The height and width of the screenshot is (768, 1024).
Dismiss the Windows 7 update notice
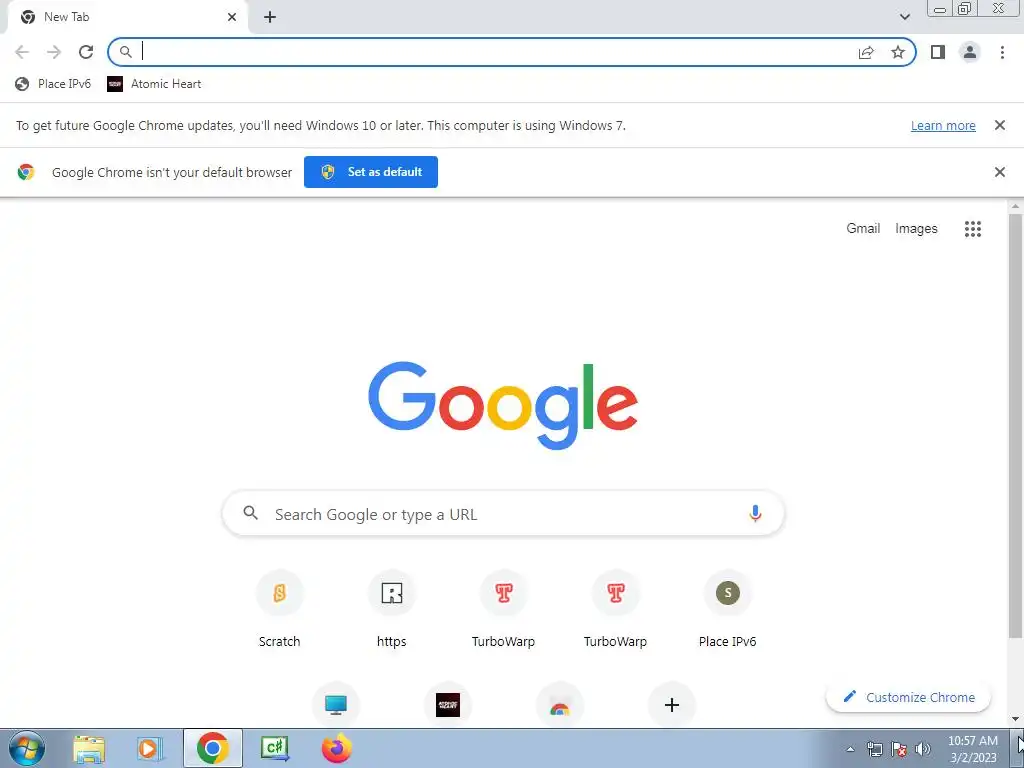(999, 125)
